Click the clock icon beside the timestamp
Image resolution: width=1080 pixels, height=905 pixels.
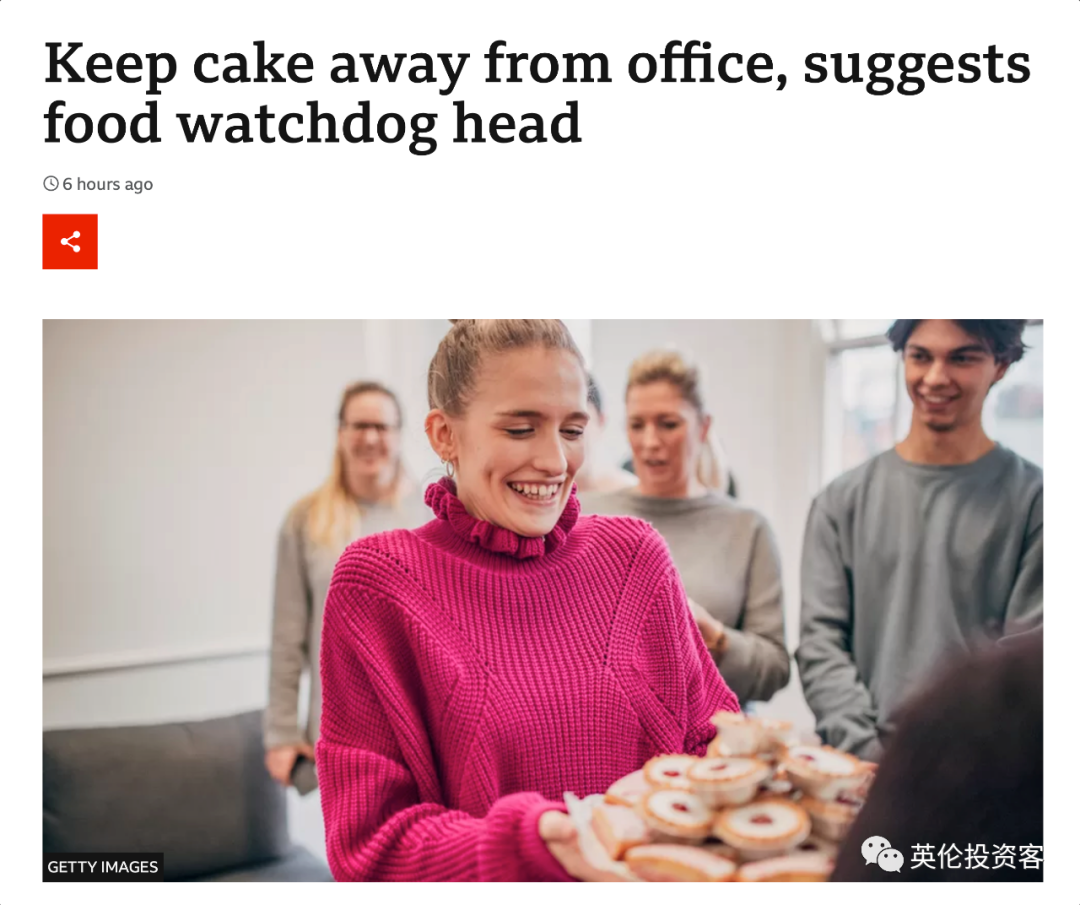[51, 183]
